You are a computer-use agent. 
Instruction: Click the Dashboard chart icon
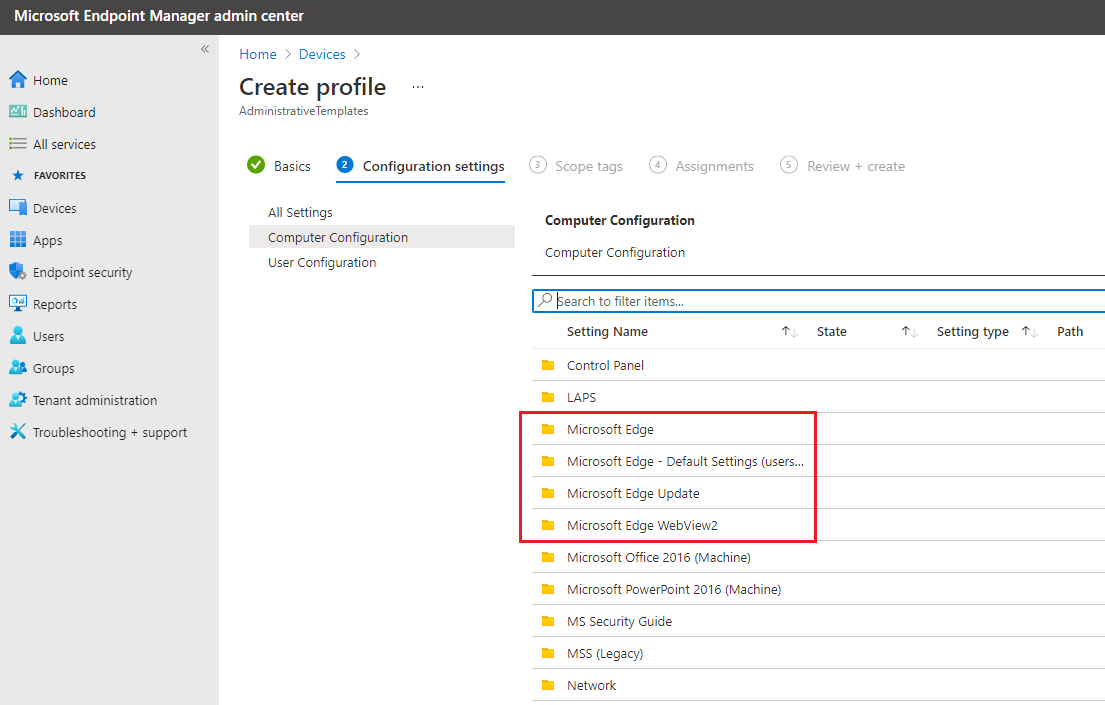(x=18, y=111)
